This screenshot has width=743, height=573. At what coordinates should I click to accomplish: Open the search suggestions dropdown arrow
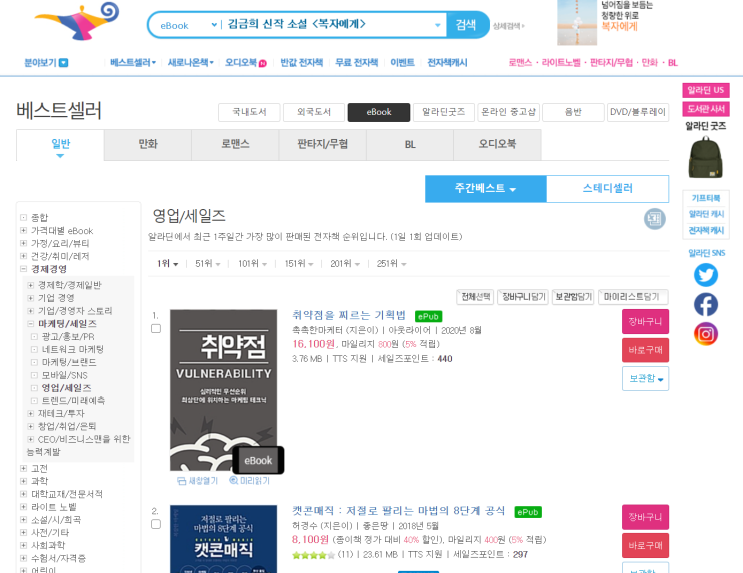pos(437,25)
